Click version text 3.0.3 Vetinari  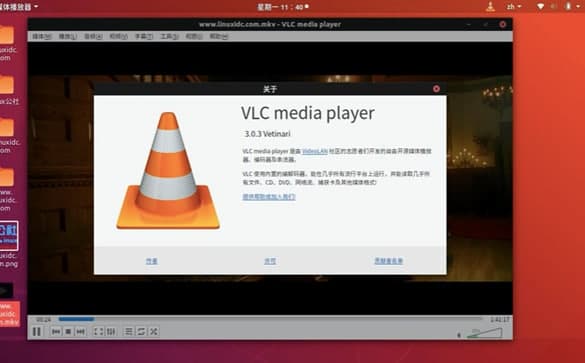(268, 134)
